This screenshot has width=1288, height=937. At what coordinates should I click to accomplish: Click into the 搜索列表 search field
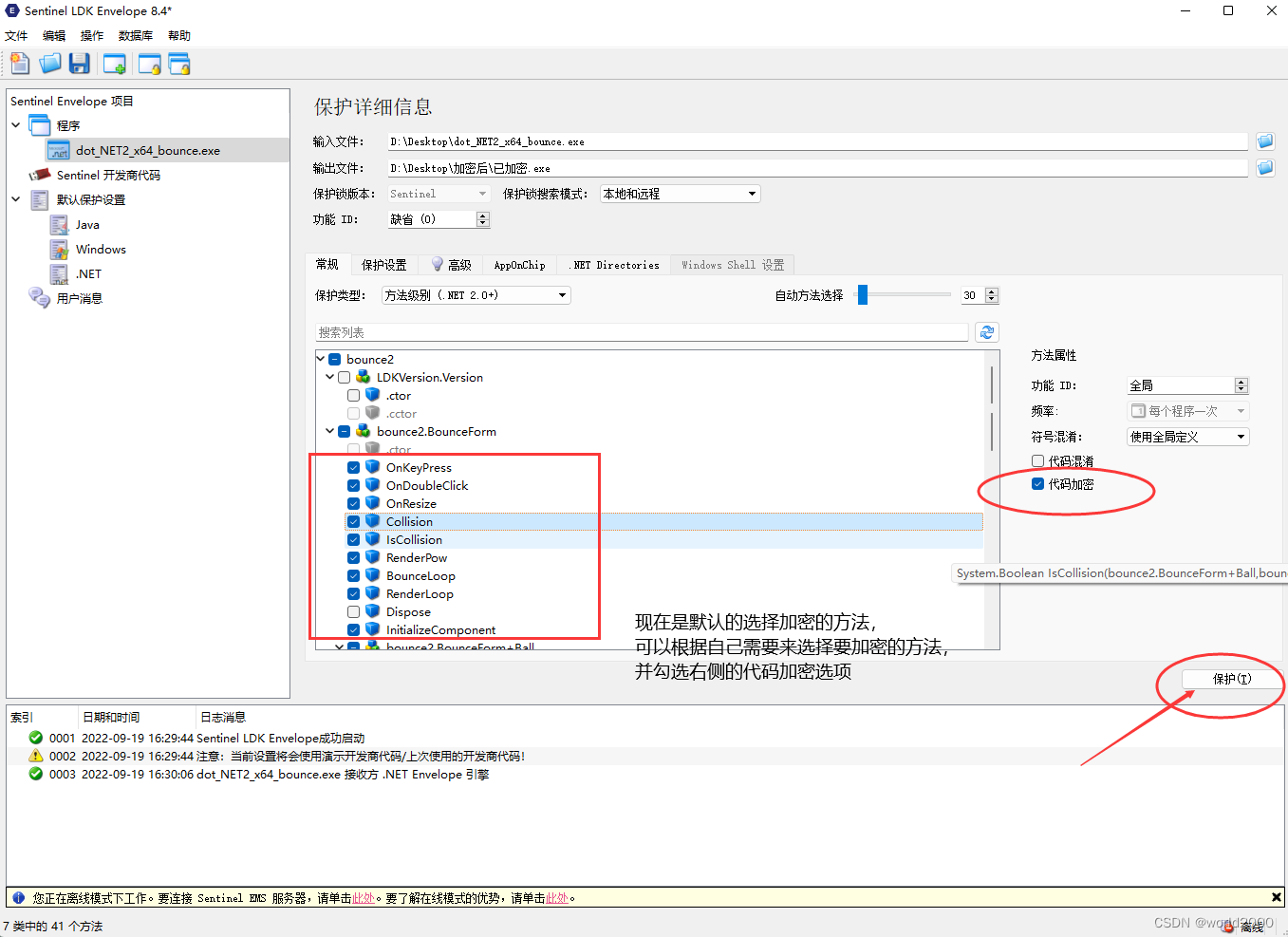(642, 332)
